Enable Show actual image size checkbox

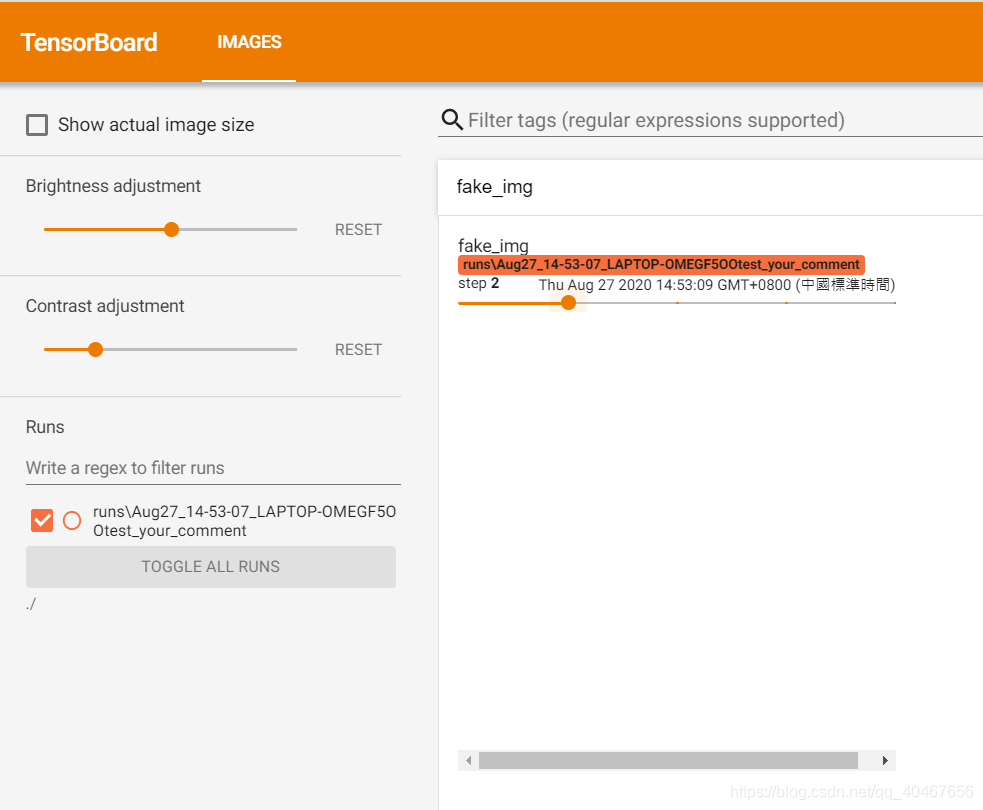click(37, 125)
